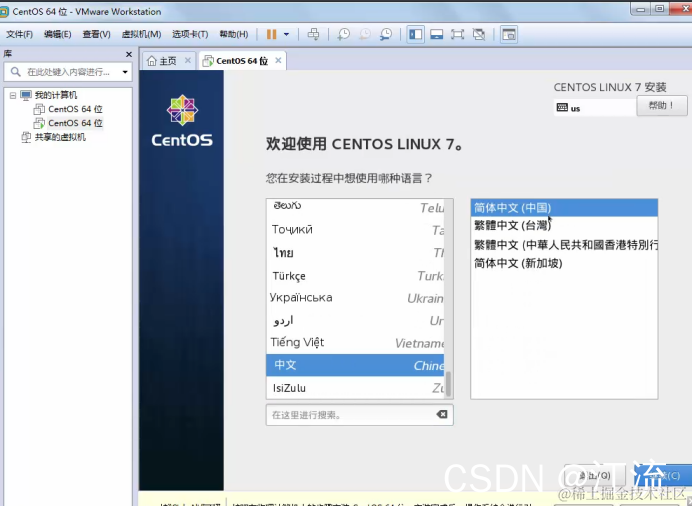The height and width of the screenshot is (507, 692).
Task: Select Тоҷикӣ language row
Action: (x=355, y=229)
